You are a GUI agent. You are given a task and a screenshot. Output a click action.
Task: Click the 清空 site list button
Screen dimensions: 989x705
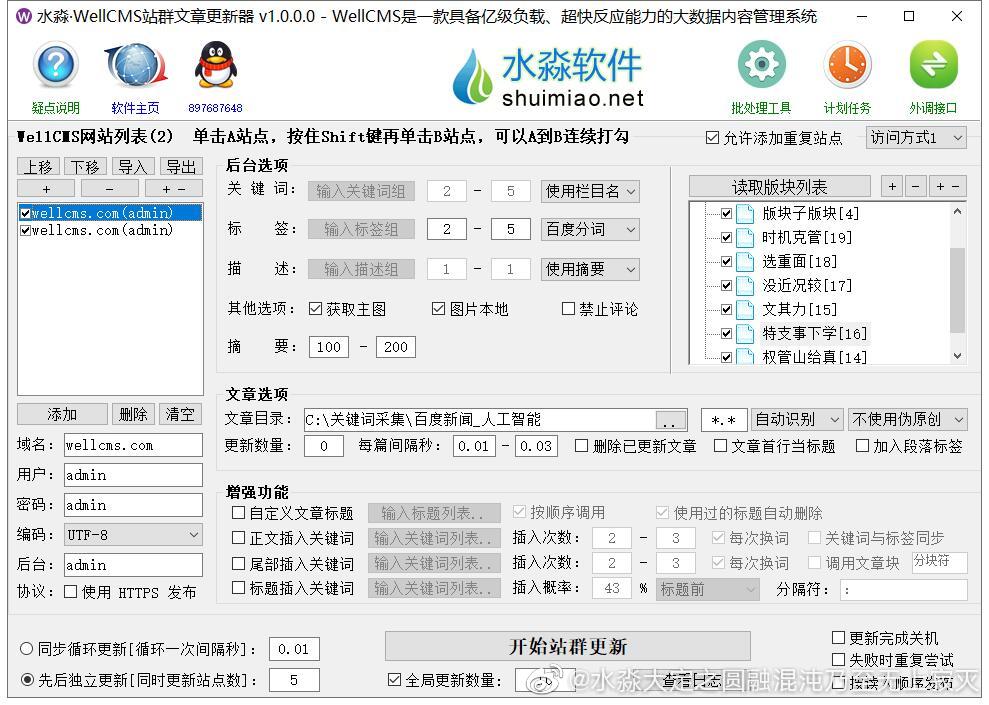coord(180,414)
